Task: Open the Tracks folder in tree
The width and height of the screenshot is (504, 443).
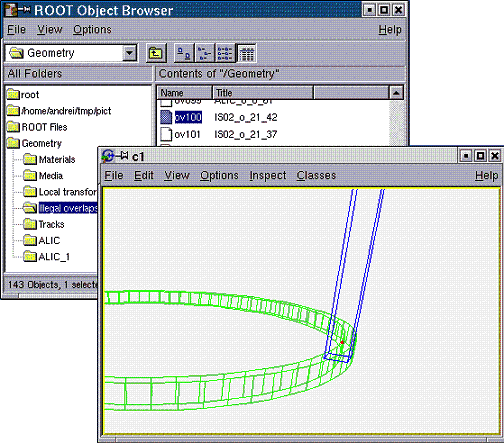Action: (x=30, y=224)
